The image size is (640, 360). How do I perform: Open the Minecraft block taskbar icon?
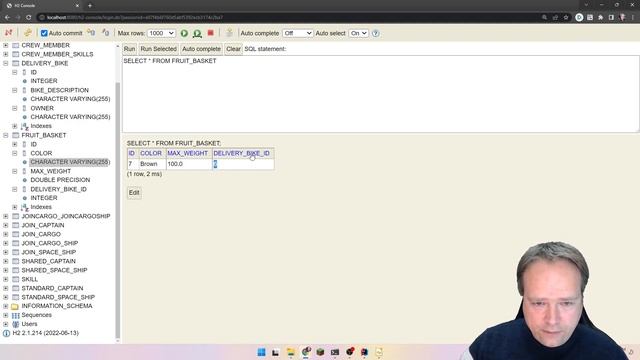coord(320,352)
